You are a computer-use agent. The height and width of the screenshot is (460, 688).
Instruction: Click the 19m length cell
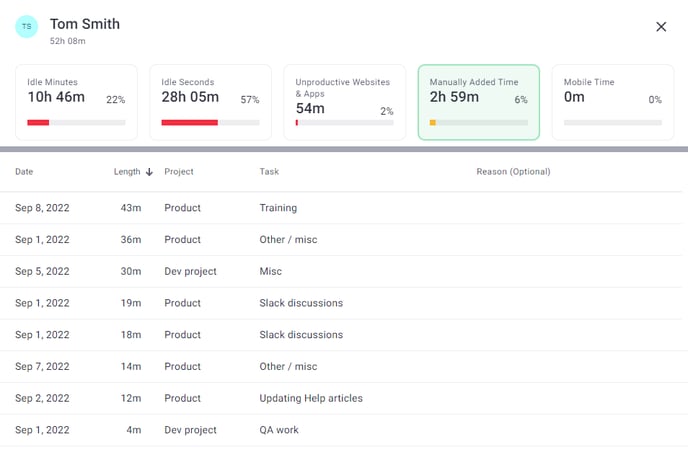click(131, 303)
